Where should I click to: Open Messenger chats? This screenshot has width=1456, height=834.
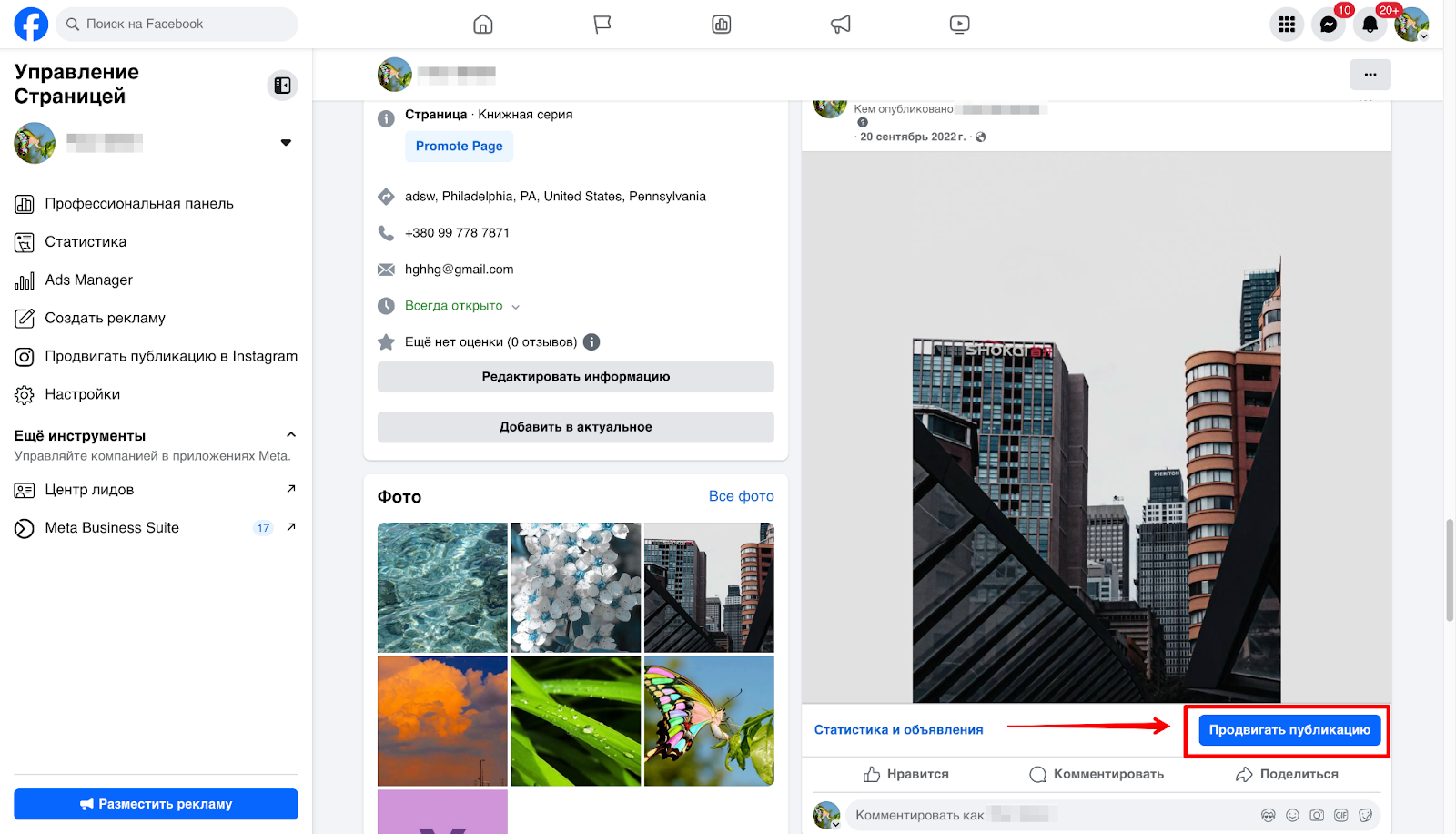tap(1329, 25)
